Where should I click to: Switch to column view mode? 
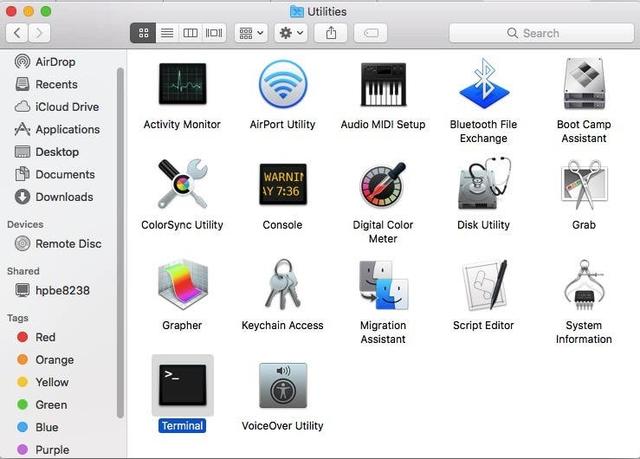pos(190,33)
